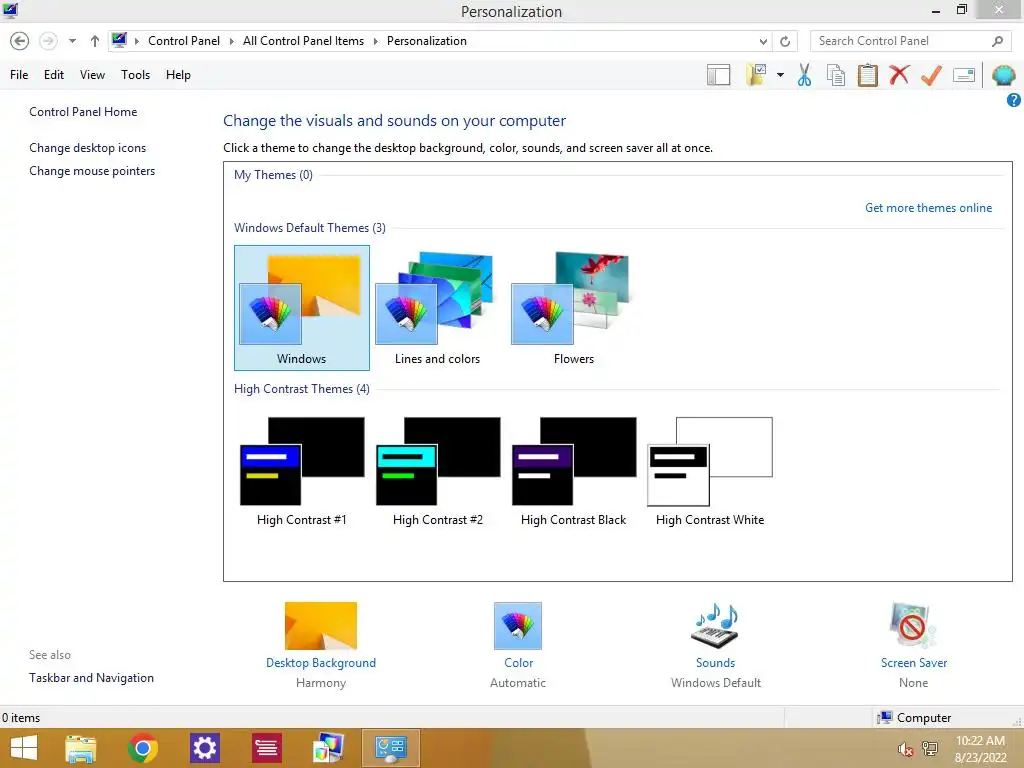Click the Windows Start button
This screenshot has width=1024, height=768.
pos(24,748)
